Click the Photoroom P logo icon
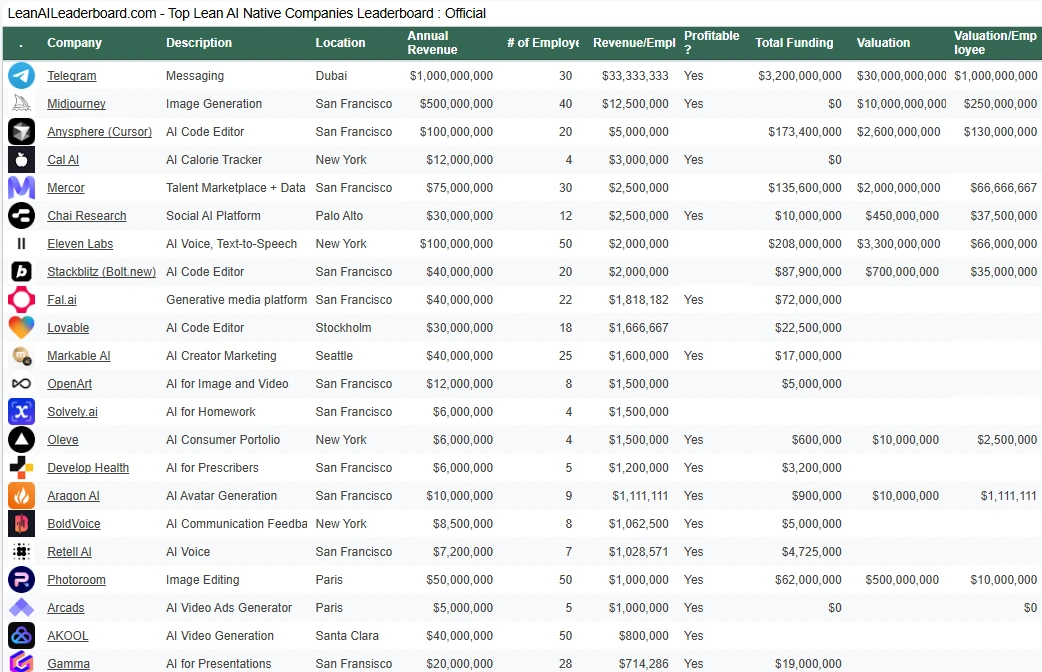Viewport: 1042px width, 672px height. coord(21,580)
